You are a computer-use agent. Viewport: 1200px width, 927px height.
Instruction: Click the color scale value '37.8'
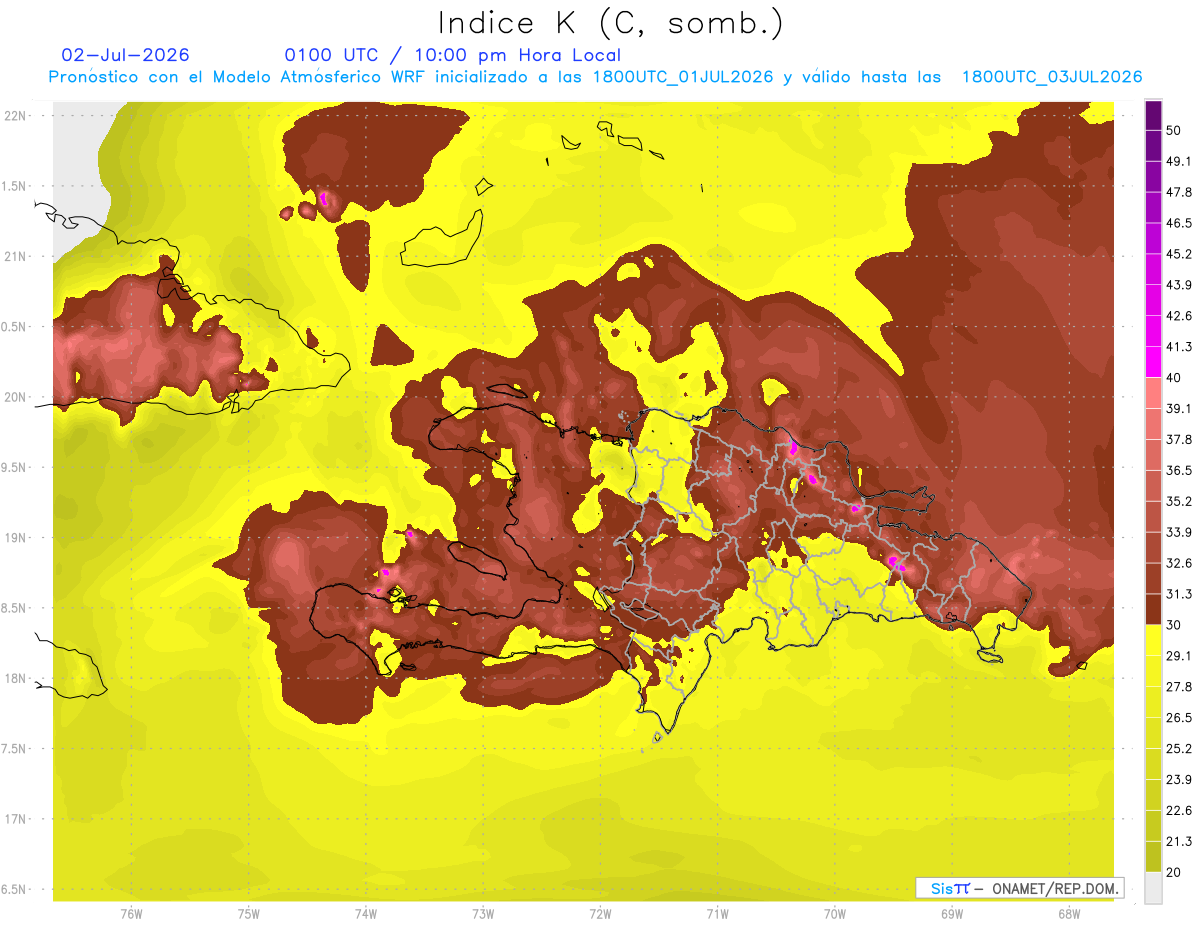coord(1179,440)
